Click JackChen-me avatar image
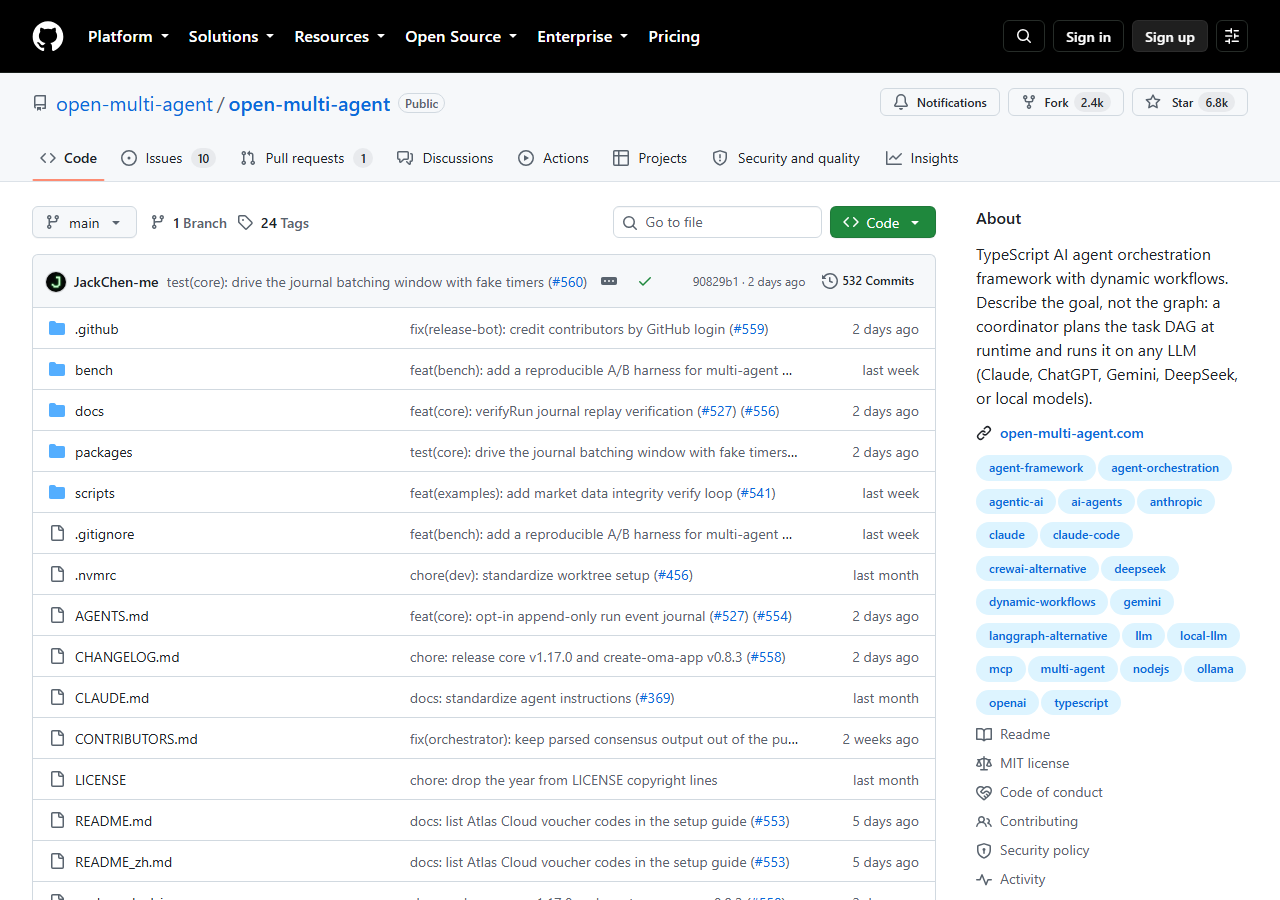1280x900 pixels. (x=56, y=282)
